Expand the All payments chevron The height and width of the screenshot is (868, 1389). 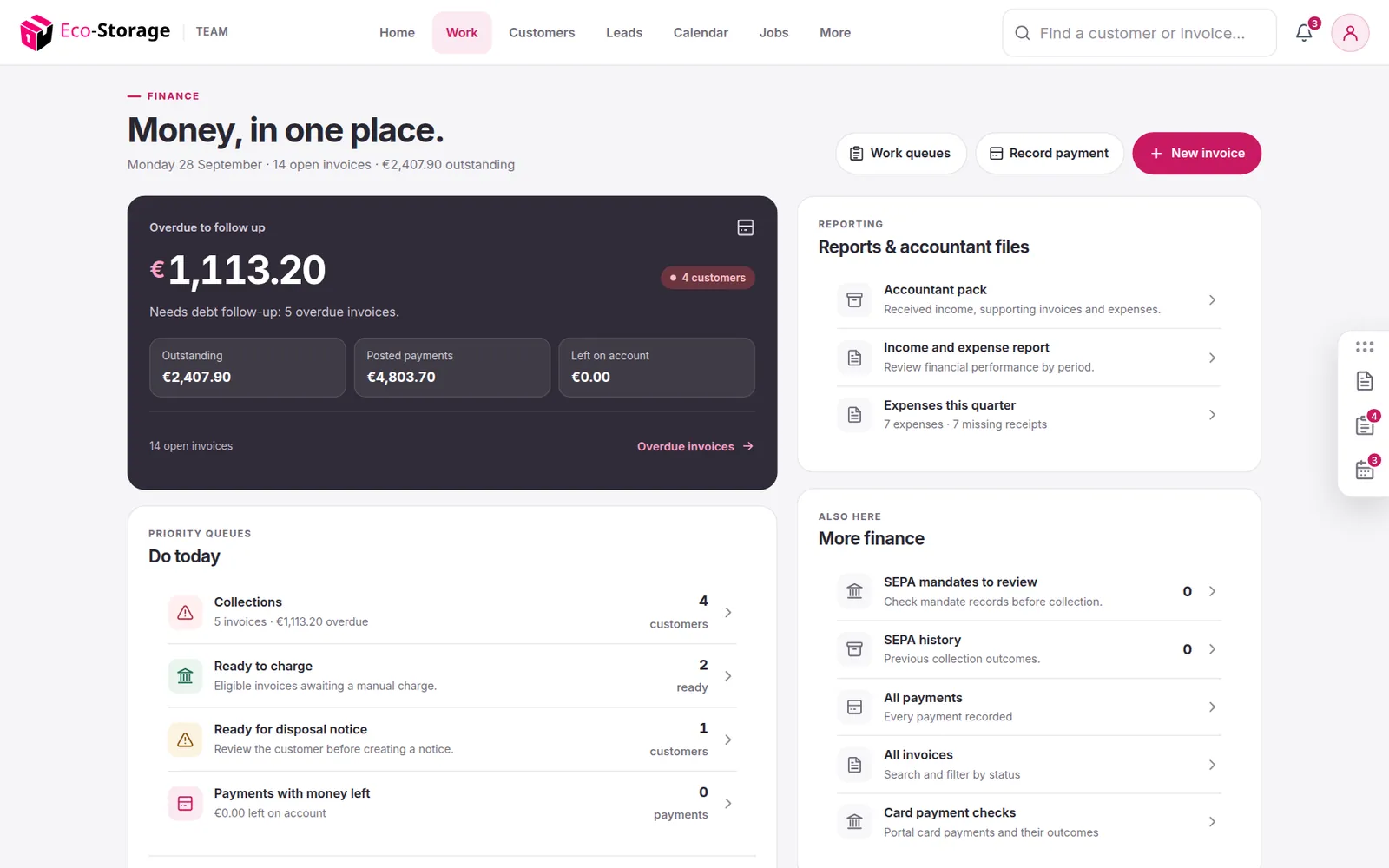tap(1212, 707)
